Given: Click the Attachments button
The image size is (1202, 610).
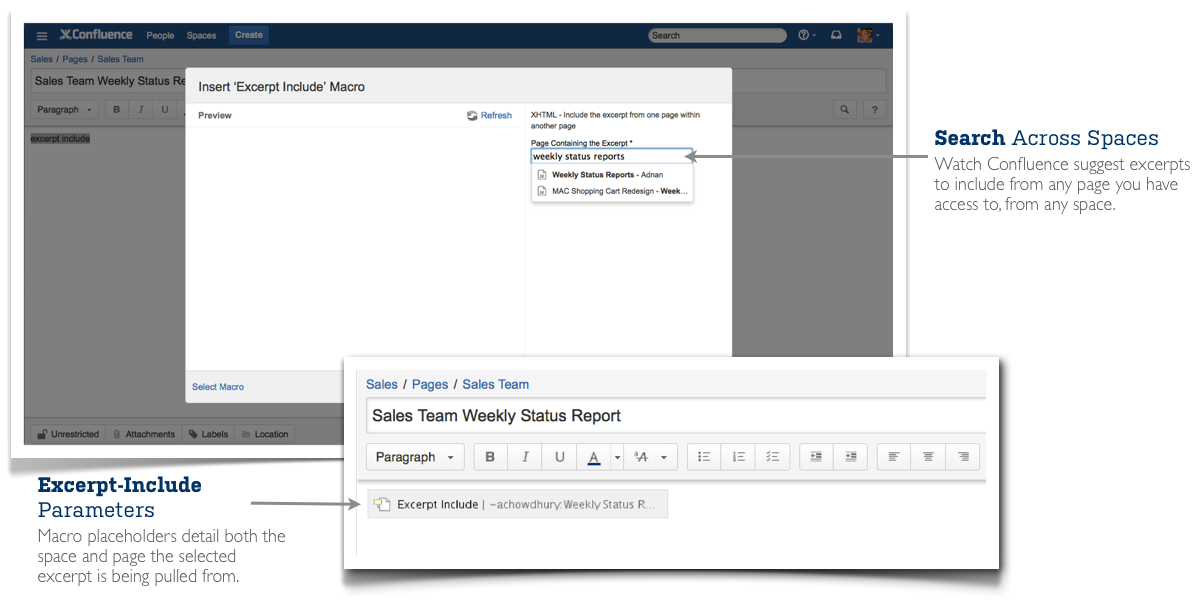Looking at the screenshot, I should pos(144,434).
